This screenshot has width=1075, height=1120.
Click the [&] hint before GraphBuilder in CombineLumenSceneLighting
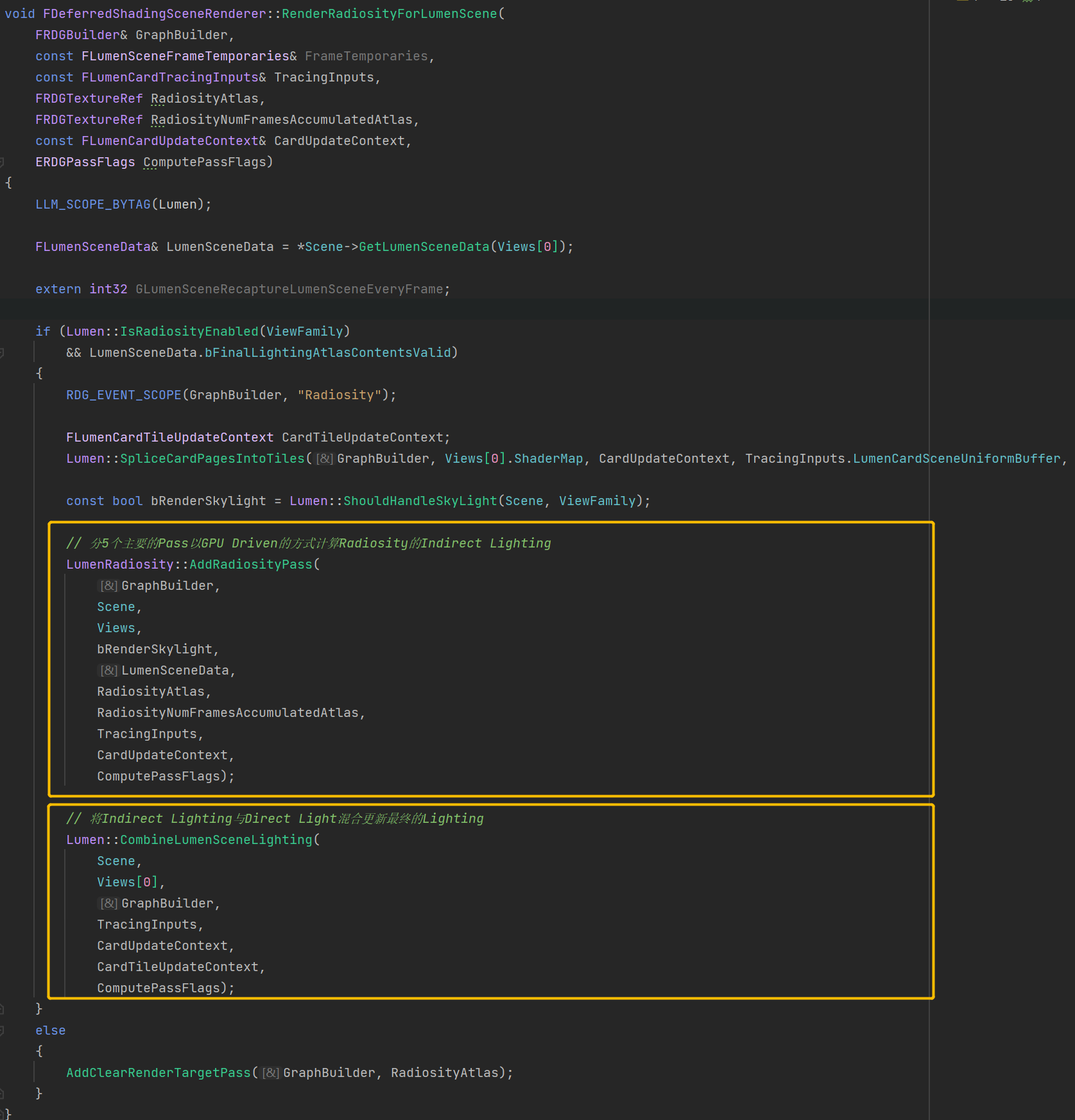[108, 904]
